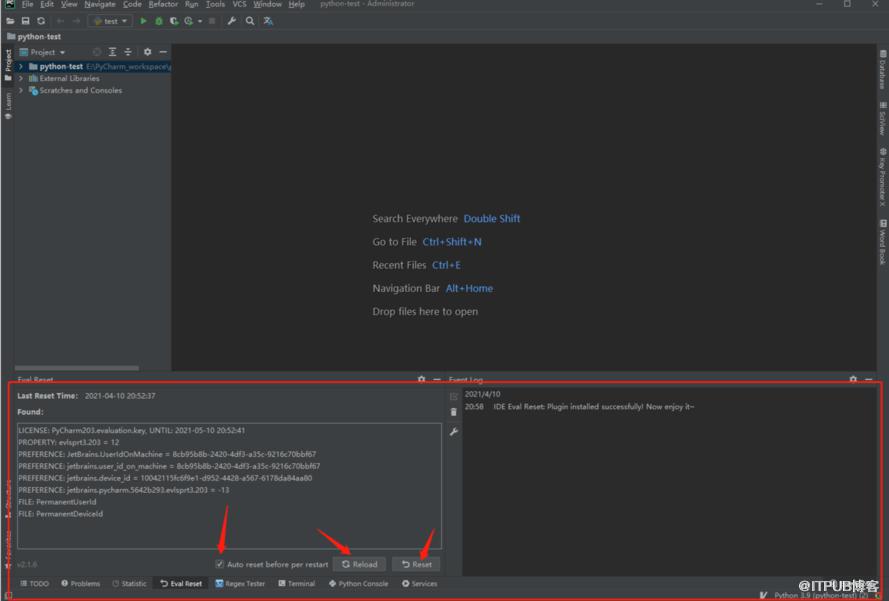Click the Search Everywhere magnifier icon
This screenshot has height=601, width=889.
tap(250, 21)
